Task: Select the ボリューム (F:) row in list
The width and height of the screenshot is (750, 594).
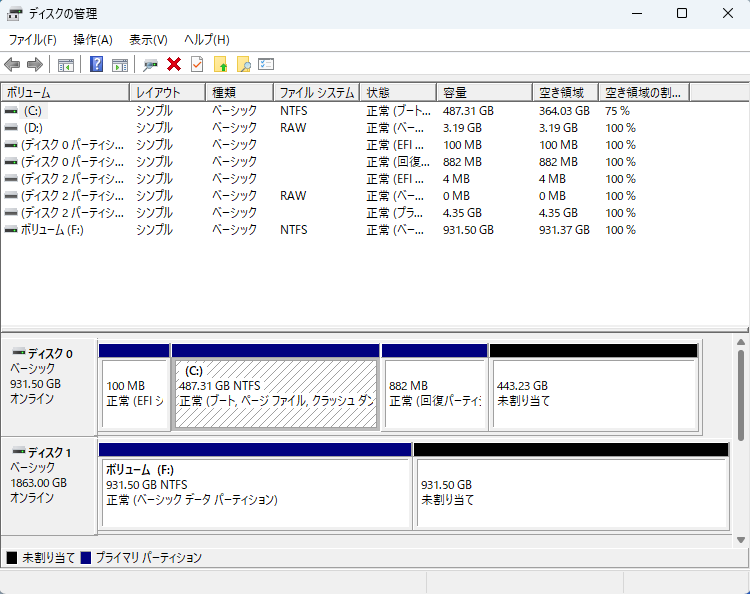Action: (x=345, y=230)
